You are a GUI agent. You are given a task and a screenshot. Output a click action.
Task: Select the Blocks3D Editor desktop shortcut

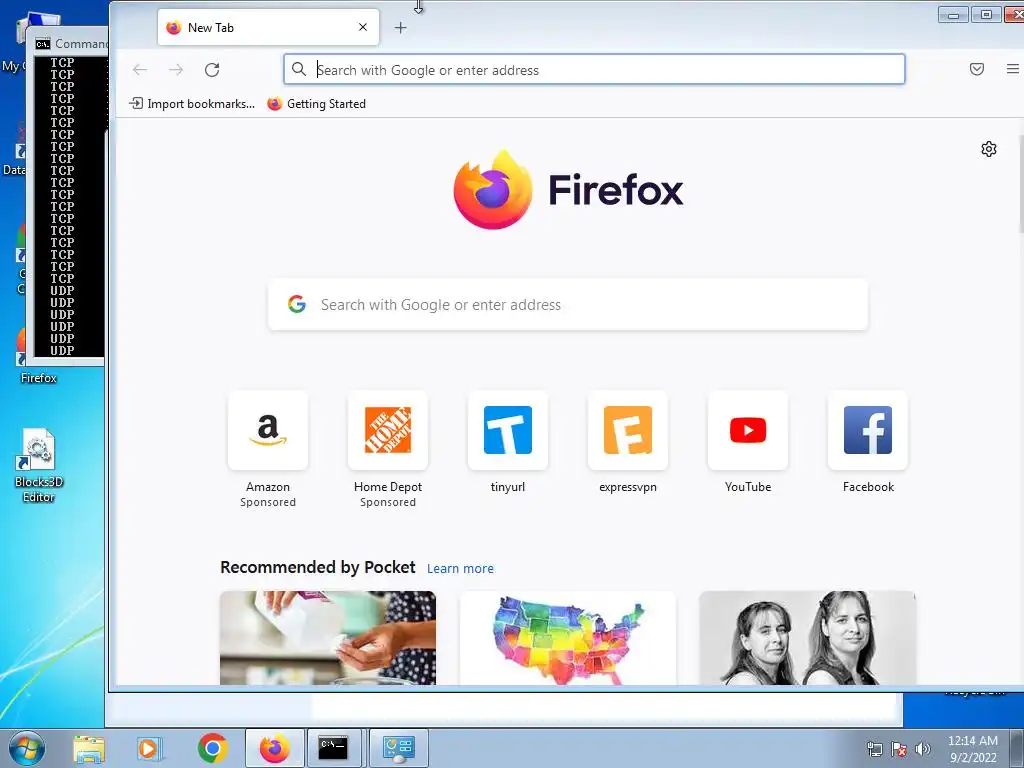[x=39, y=466]
